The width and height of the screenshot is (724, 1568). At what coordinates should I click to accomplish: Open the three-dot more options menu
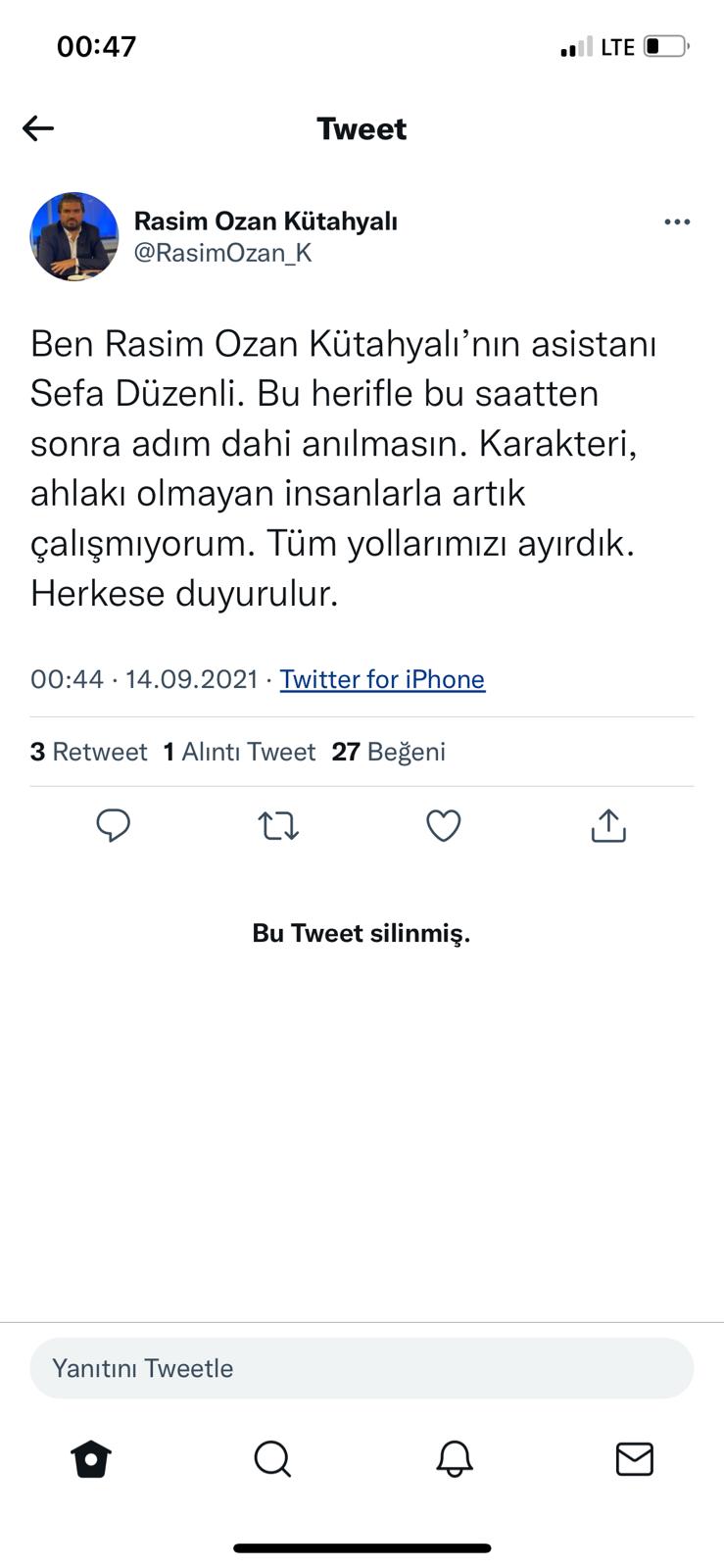(x=677, y=222)
